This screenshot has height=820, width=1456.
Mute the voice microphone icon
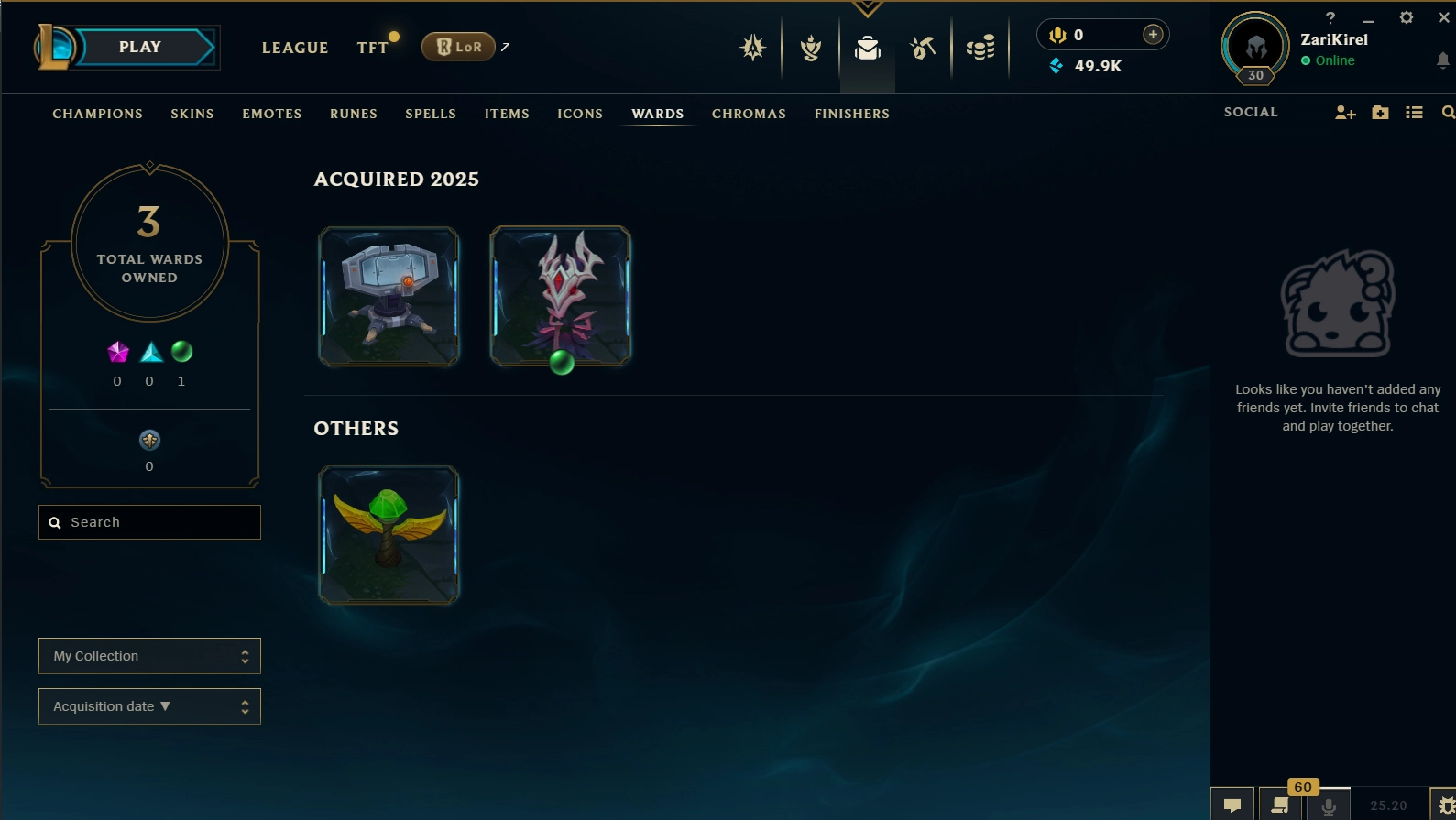click(1328, 805)
